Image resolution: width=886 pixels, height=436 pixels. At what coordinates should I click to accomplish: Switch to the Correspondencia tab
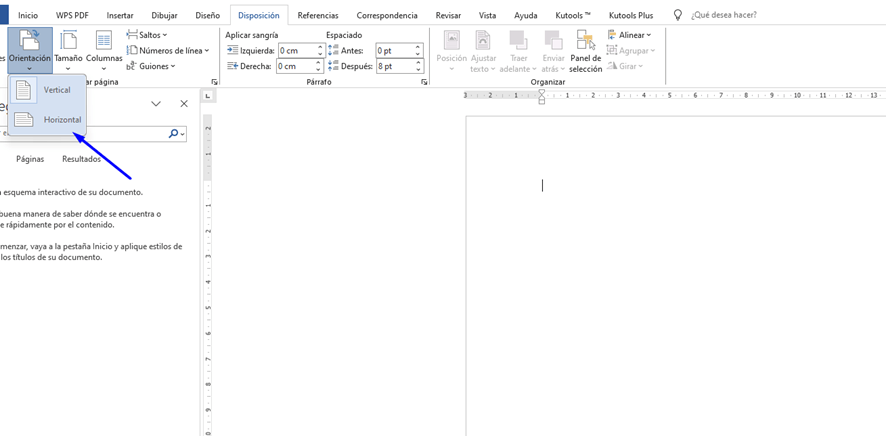point(387,15)
